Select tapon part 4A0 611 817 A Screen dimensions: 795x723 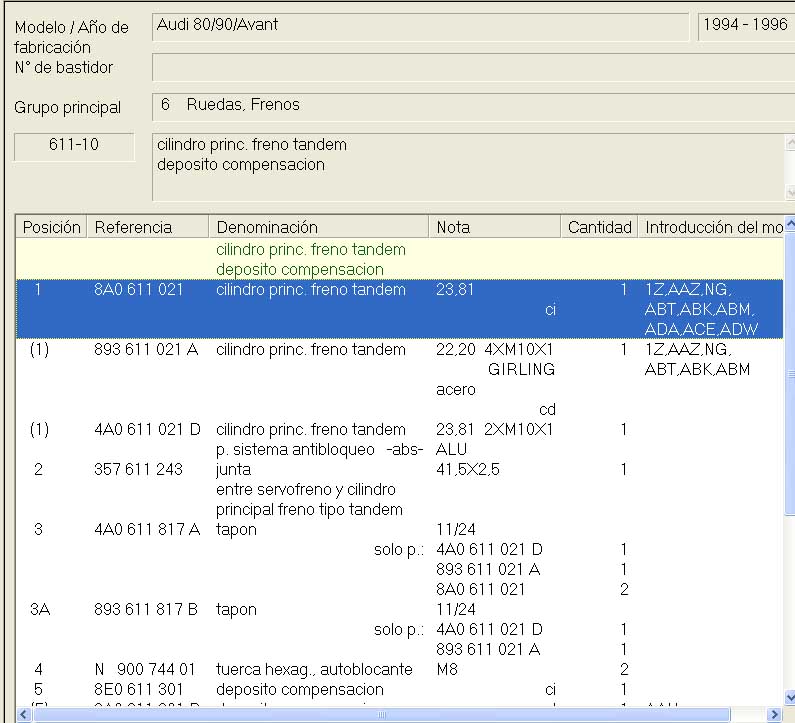coord(147,529)
